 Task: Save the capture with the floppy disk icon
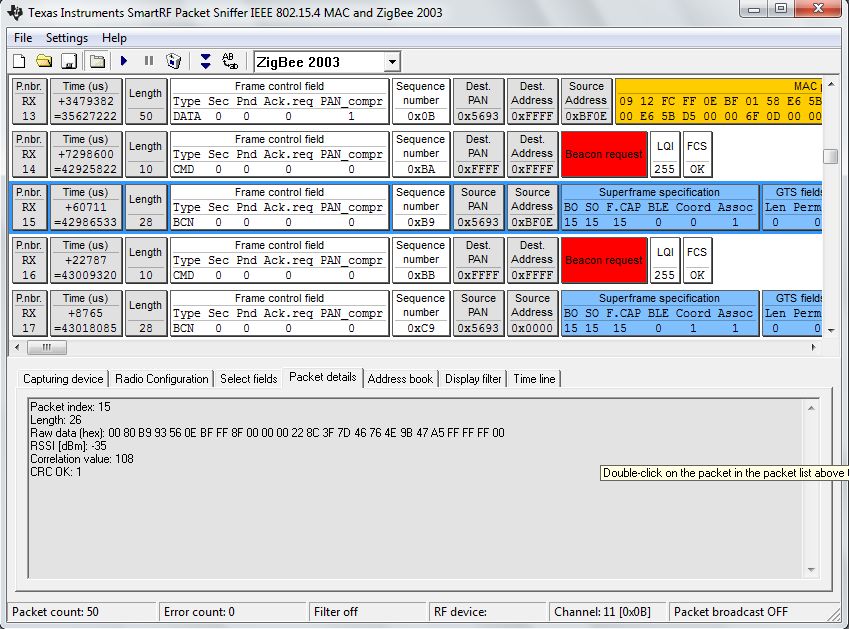tap(69, 61)
